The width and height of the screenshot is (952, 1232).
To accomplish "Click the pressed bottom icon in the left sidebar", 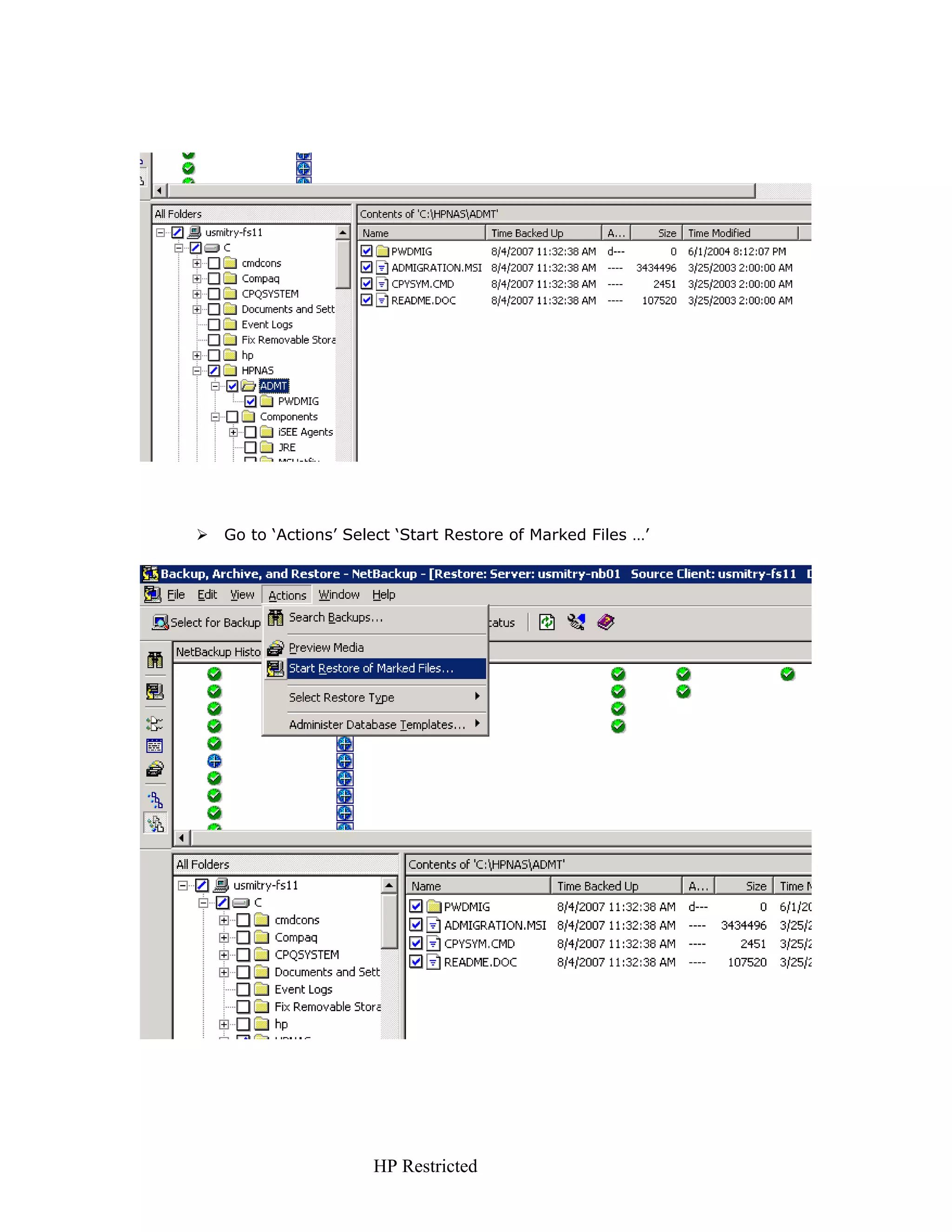I will [155, 824].
